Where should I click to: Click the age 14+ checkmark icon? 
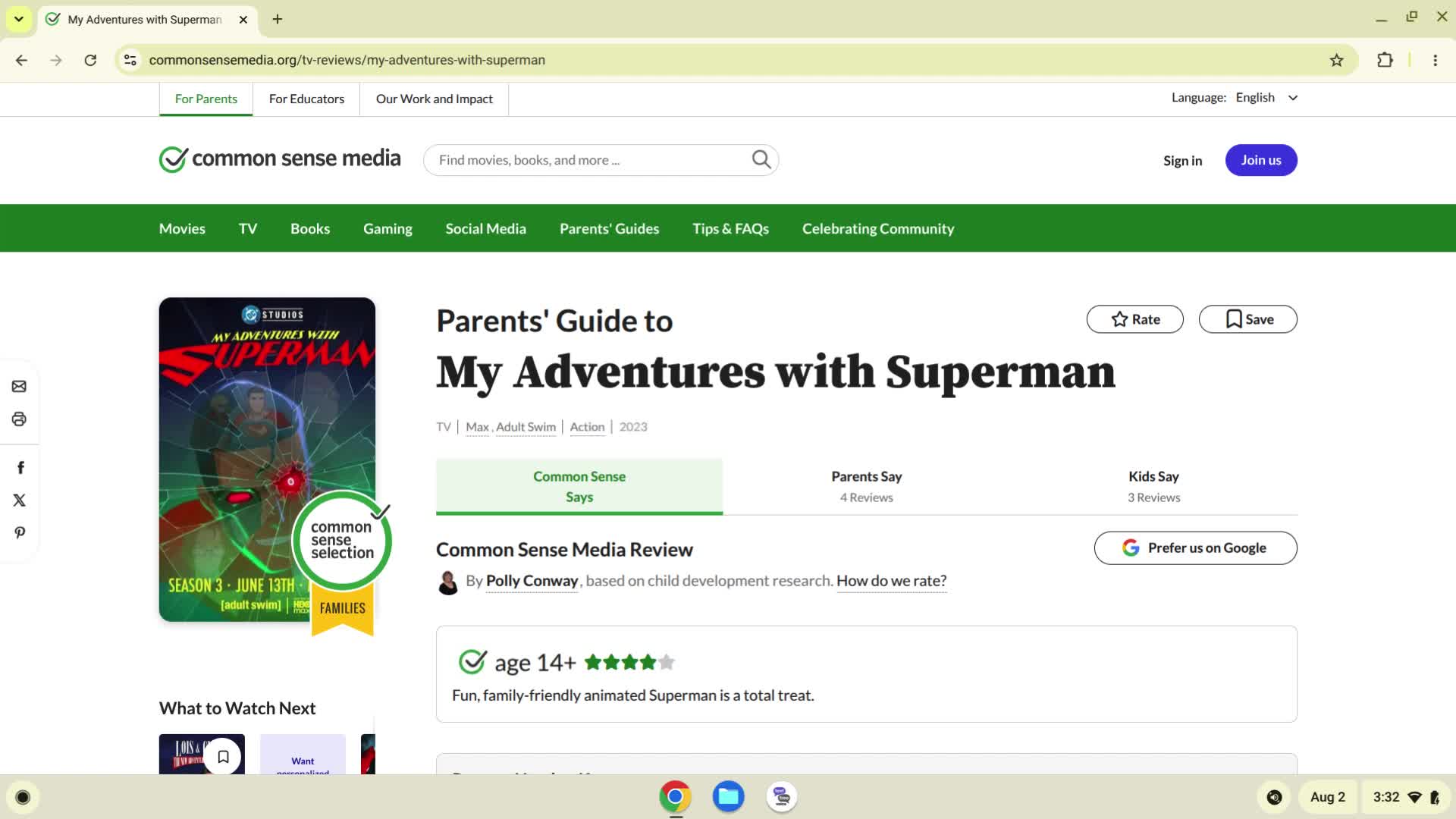[x=472, y=662]
